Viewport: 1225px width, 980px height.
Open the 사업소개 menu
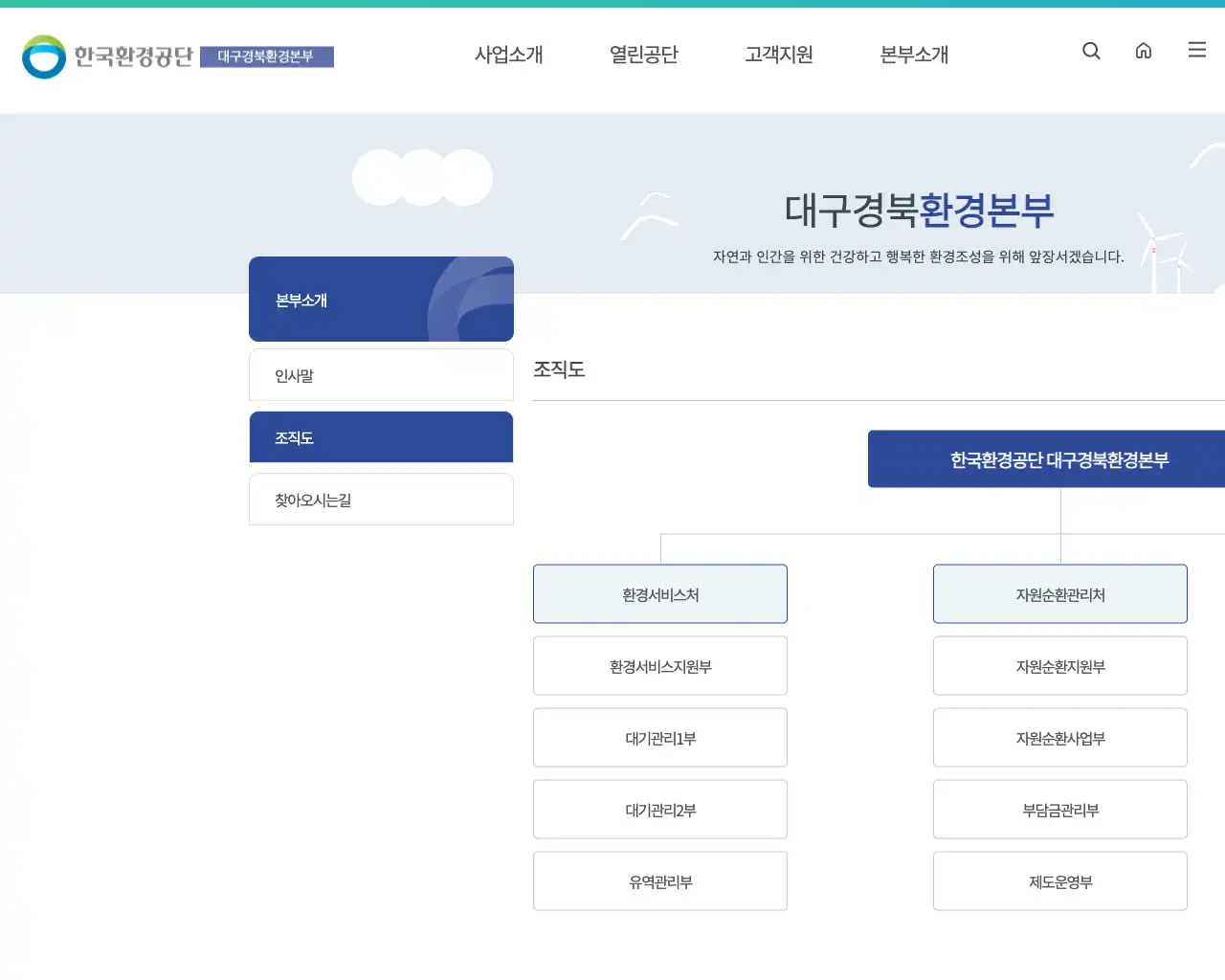coord(509,55)
